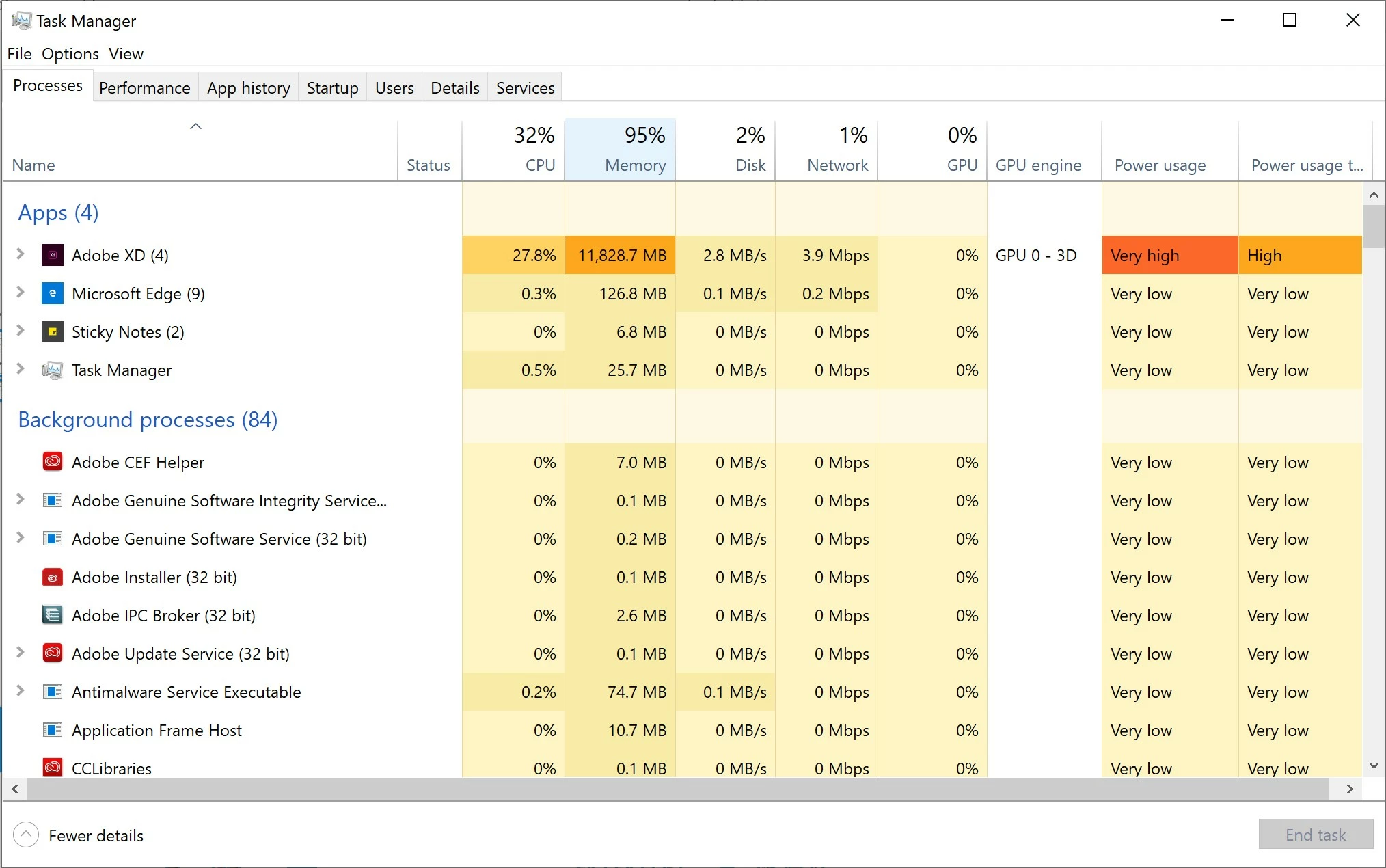
Task: Expand the Microsoft Edge process group
Action: pyautogui.click(x=21, y=293)
